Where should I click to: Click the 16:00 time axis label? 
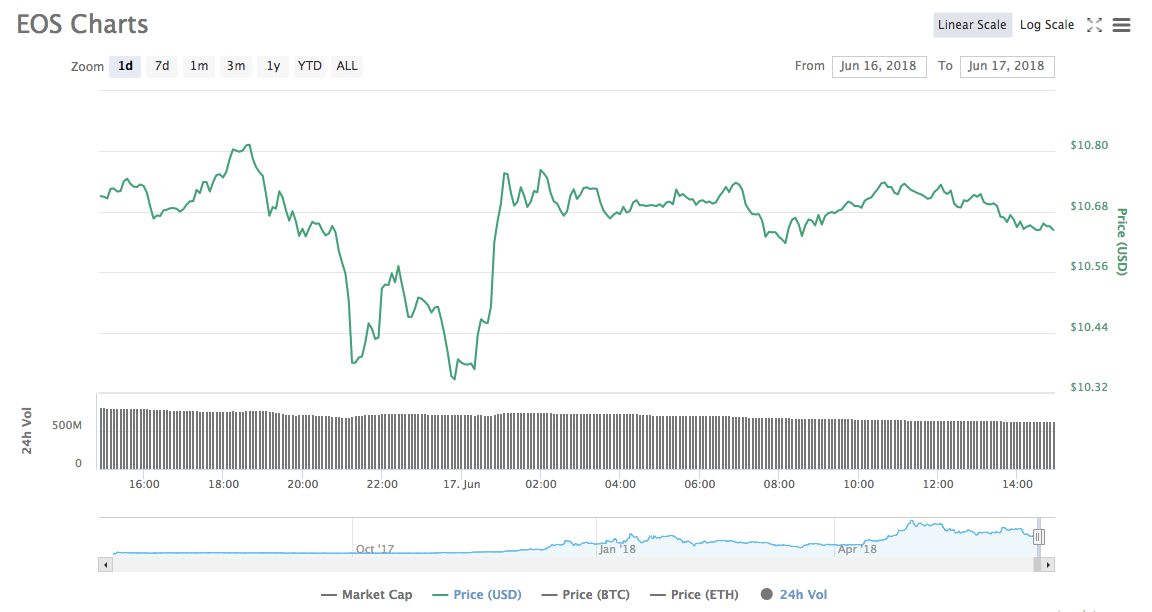(x=144, y=485)
